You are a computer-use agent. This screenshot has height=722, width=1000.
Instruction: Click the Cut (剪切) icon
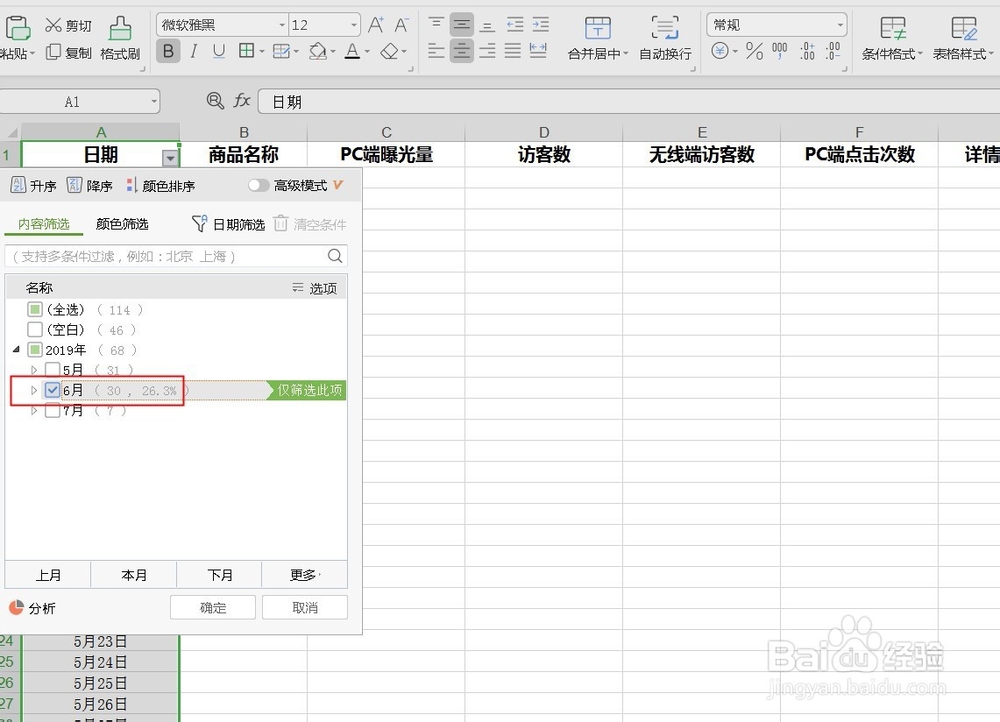[x=55, y=24]
